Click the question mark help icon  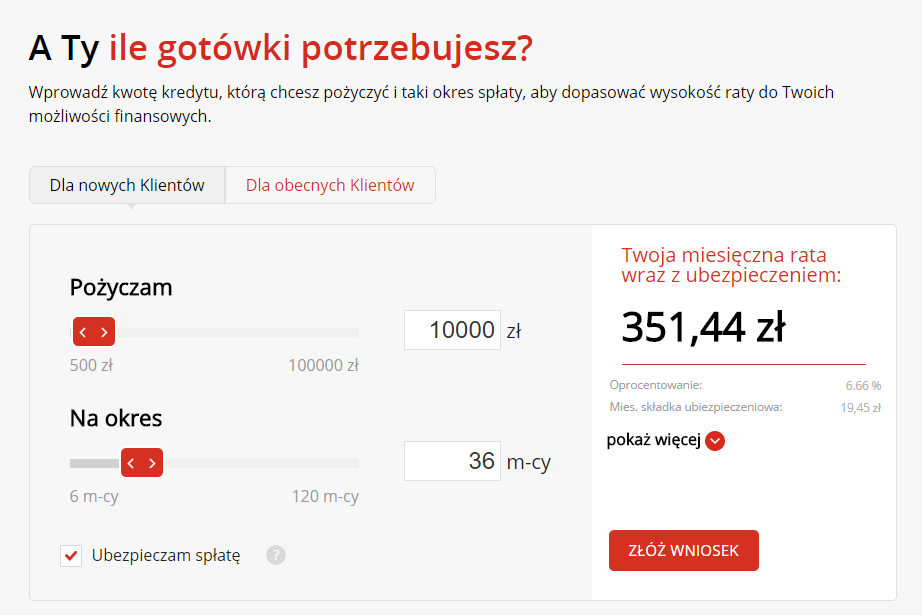click(x=276, y=555)
